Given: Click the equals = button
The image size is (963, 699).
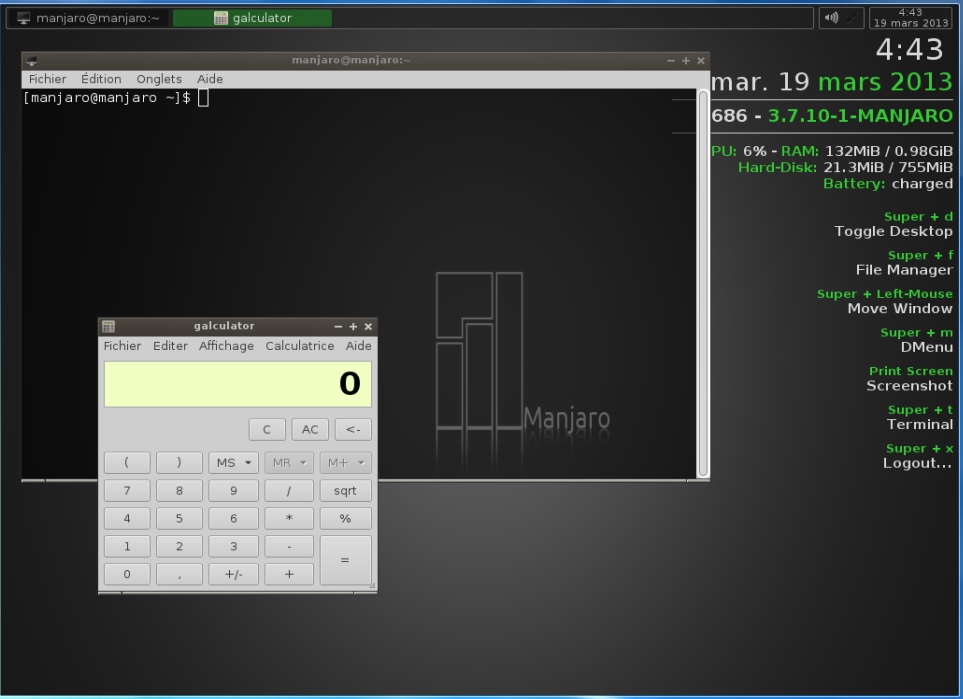Looking at the screenshot, I should pos(345,560).
